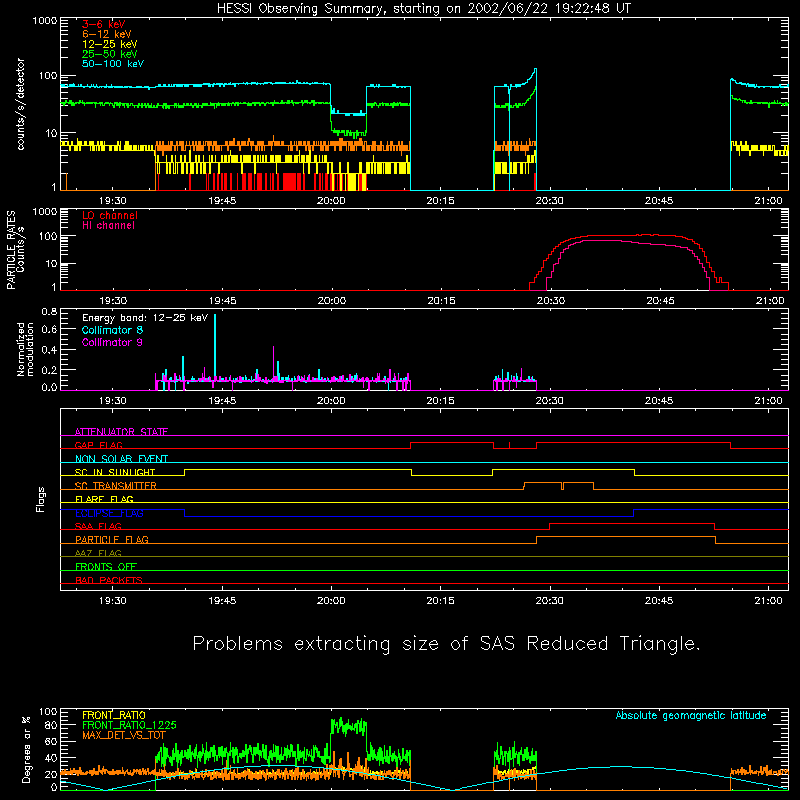Screen dimensions: 800x800
Task: Click the "0.8" value on the modulation axis
Action: (49, 311)
